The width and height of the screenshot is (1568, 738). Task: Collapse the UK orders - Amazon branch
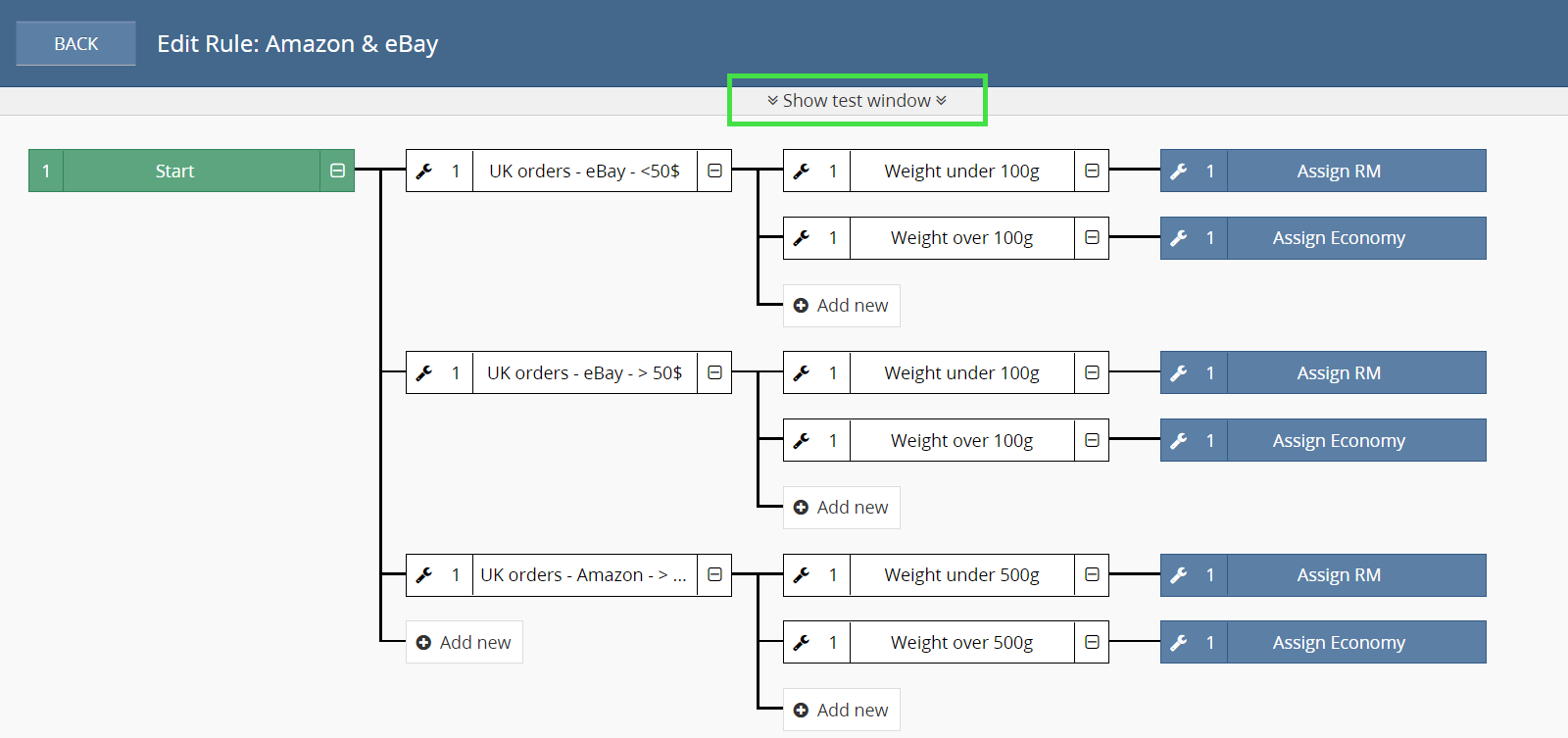(714, 574)
